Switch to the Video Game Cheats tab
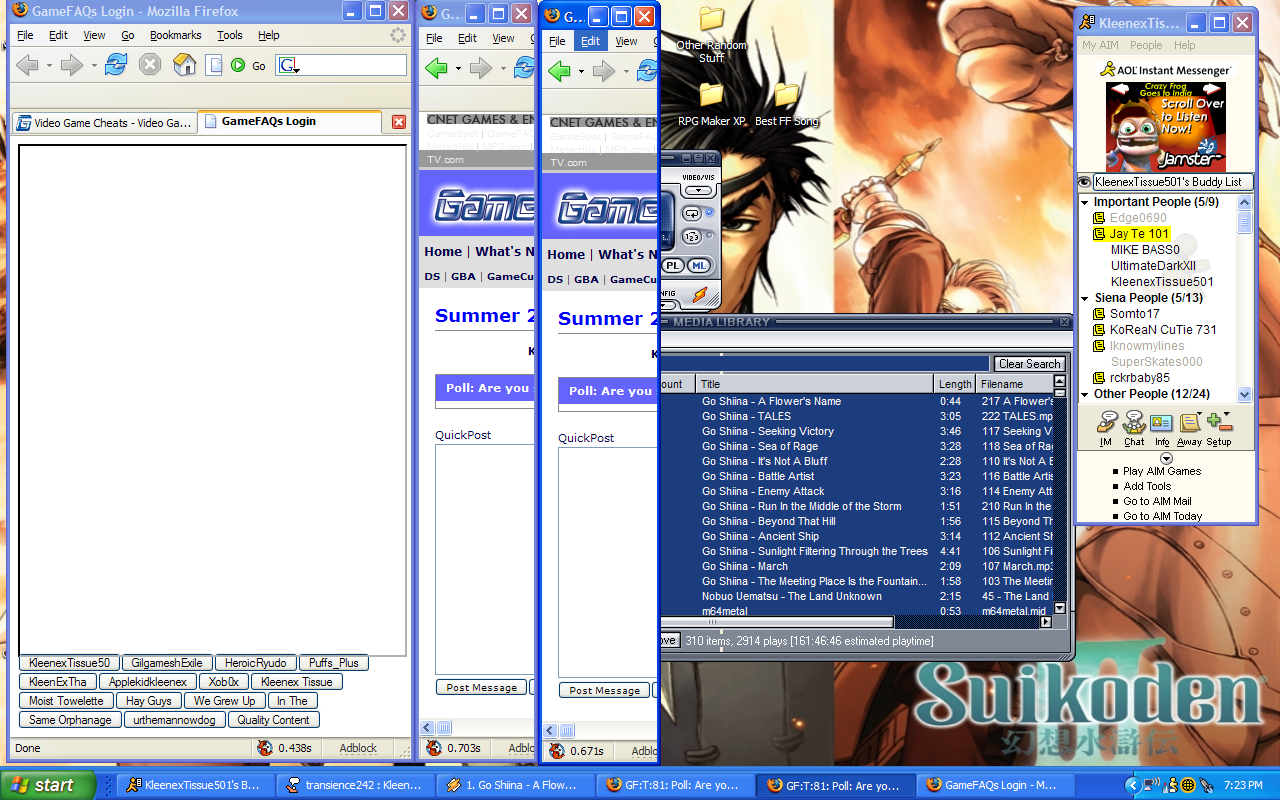The height and width of the screenshot is (800, 1280). [104, 123]
